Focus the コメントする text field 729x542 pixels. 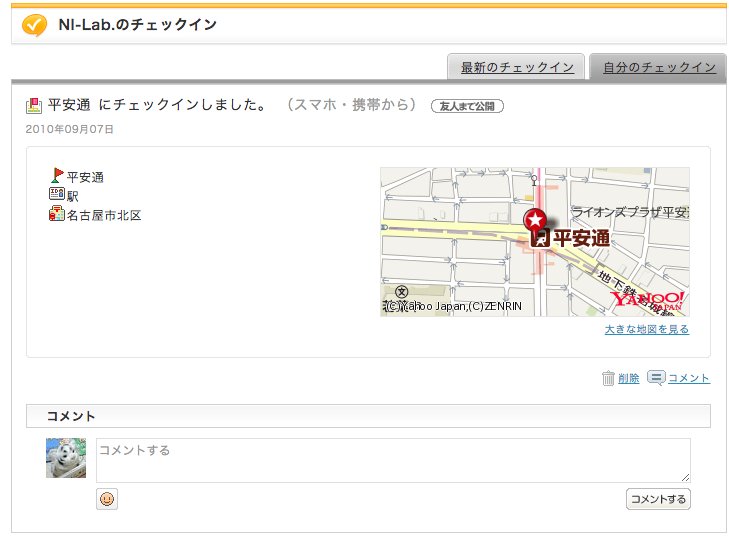[x=393, y=460]
